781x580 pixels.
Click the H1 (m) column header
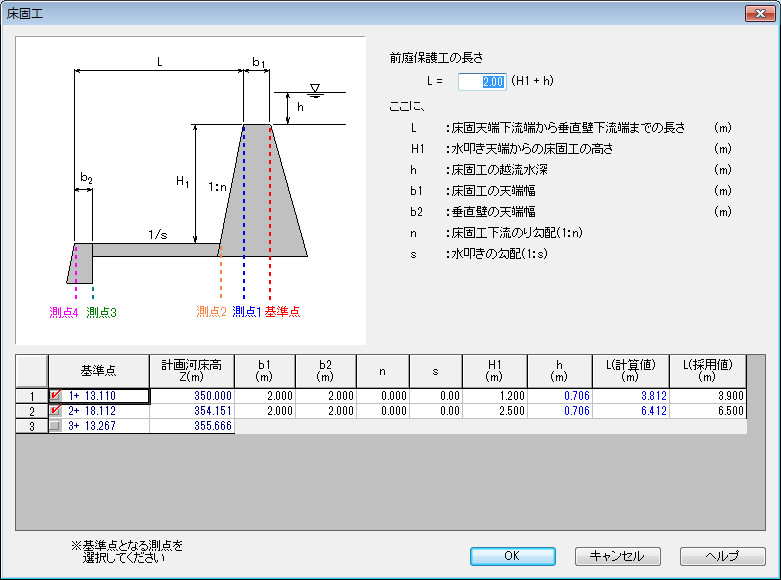click(495, 371)
